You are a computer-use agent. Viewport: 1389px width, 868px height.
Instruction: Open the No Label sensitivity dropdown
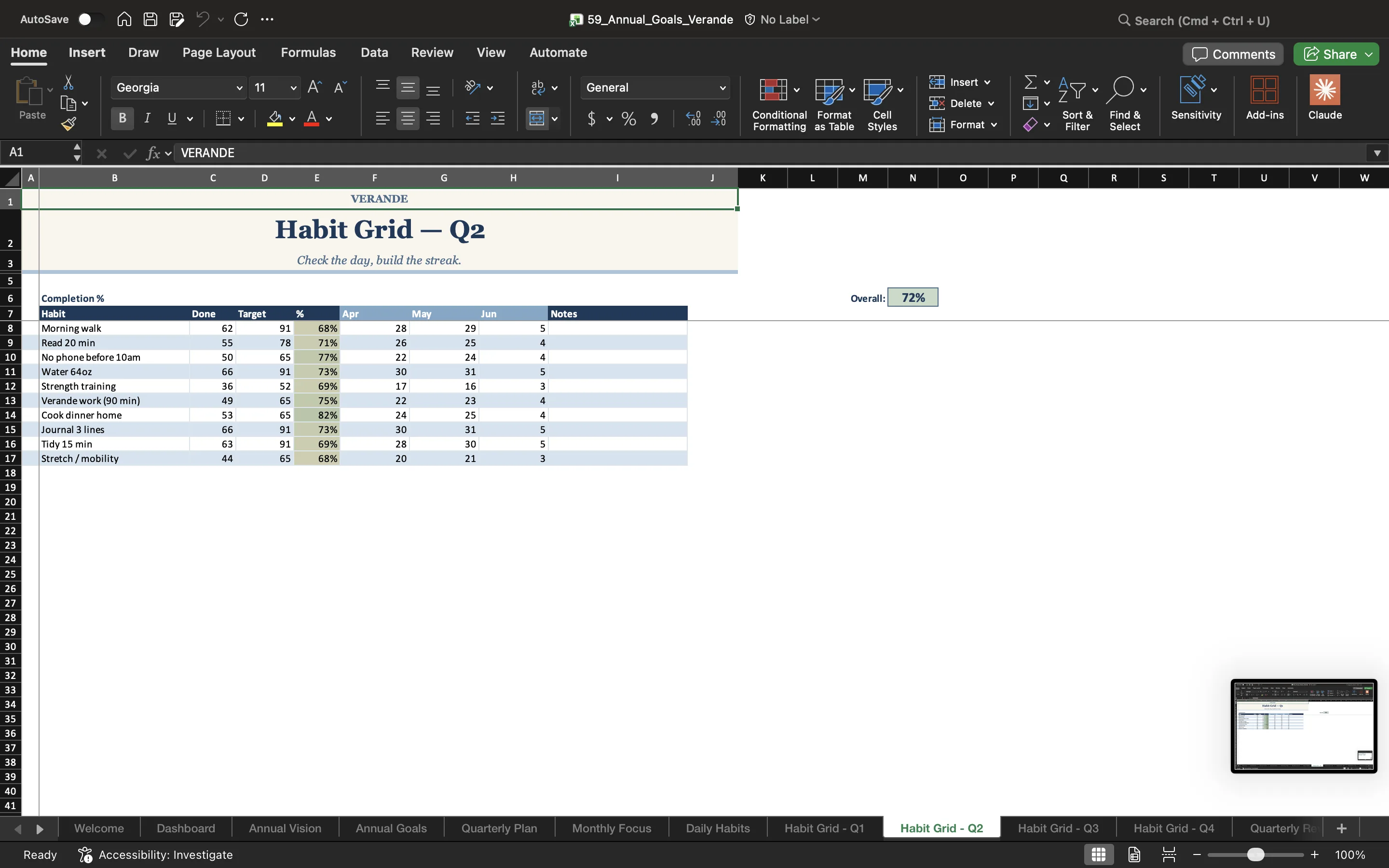782,19
